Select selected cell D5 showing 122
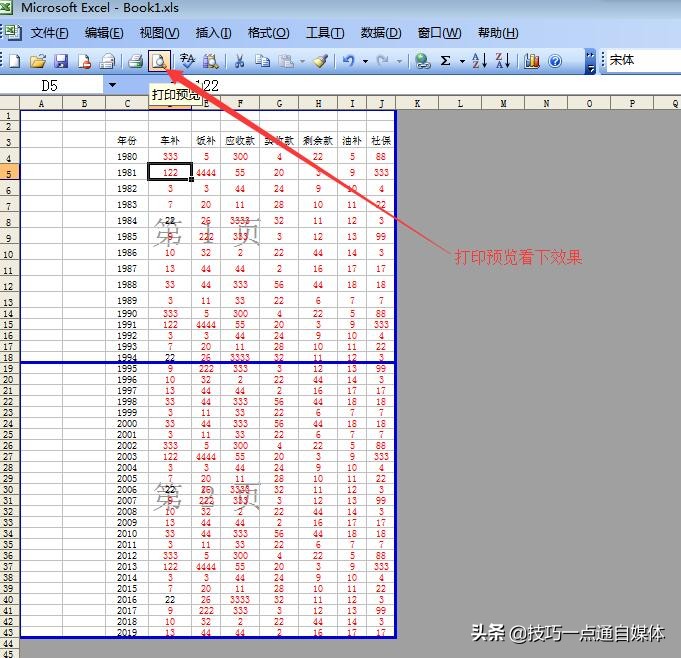681x658 pixels. click(170, 172)
